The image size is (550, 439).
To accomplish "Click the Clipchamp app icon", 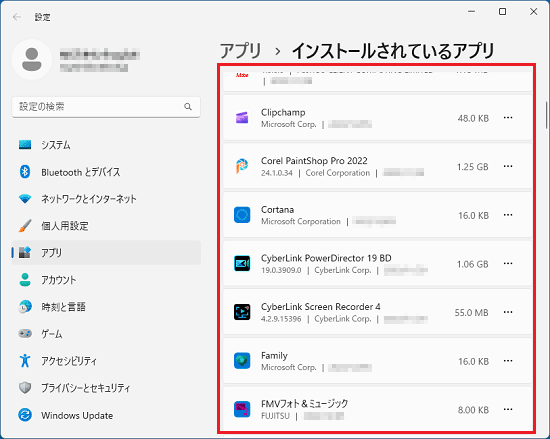I will tap(242, 118).
